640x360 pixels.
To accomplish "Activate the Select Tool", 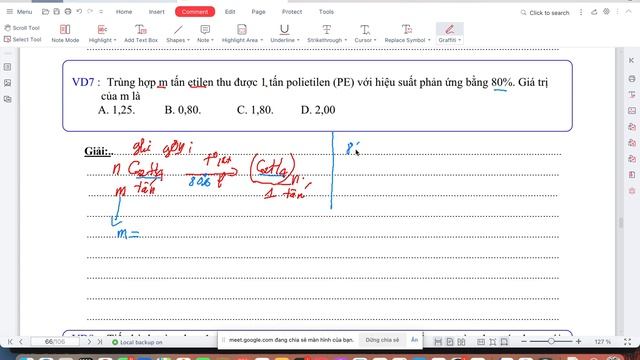I will click(x=22, y=39).
